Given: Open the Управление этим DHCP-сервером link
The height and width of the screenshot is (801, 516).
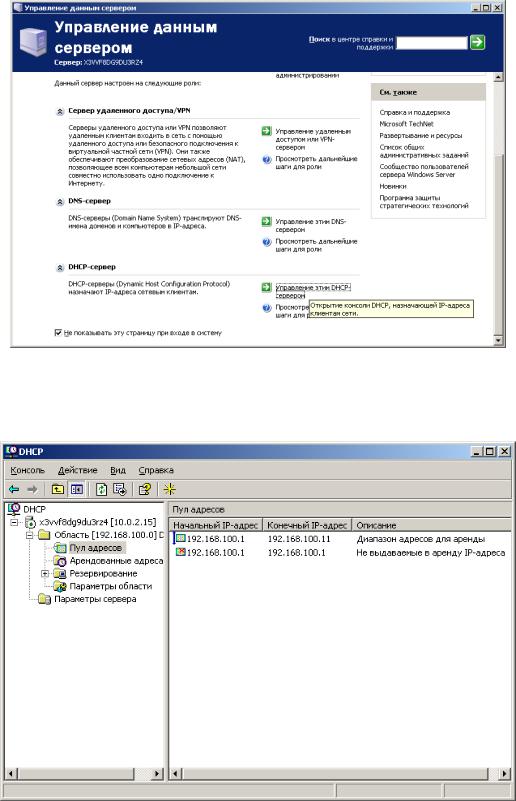Looking at the screenshot, I should click(313, 292).
